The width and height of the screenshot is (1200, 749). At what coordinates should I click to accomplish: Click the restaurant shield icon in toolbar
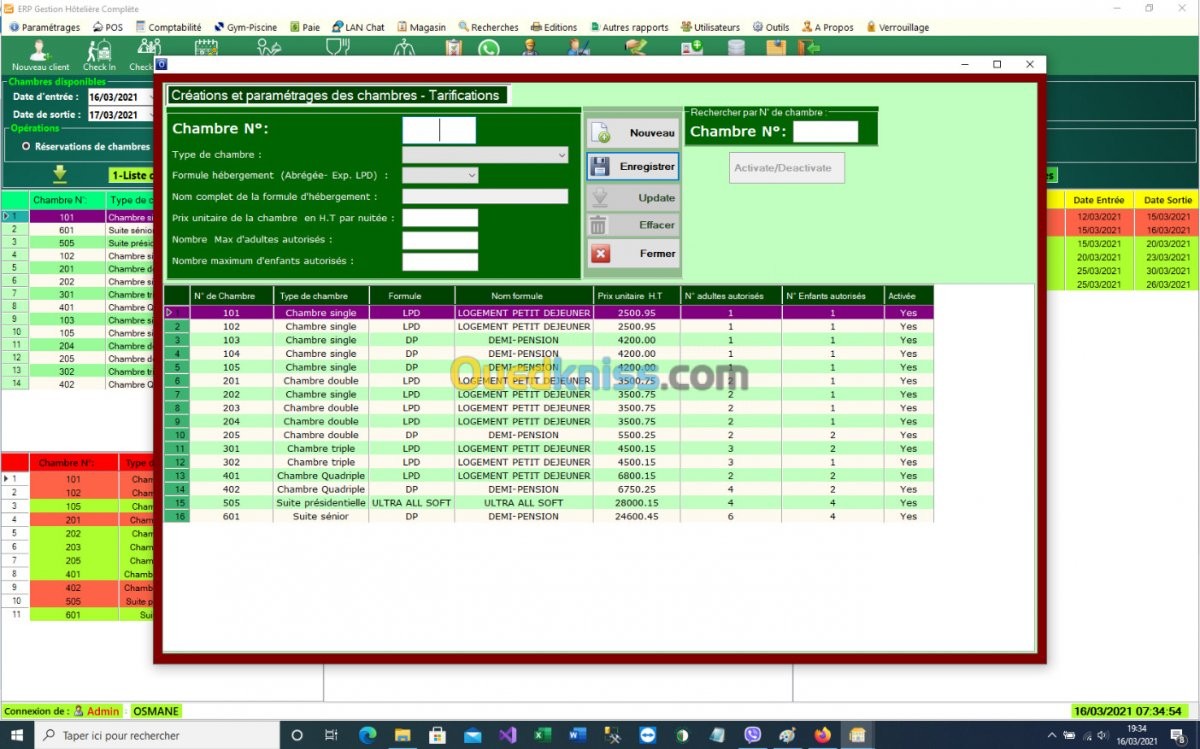coord(337,47)
